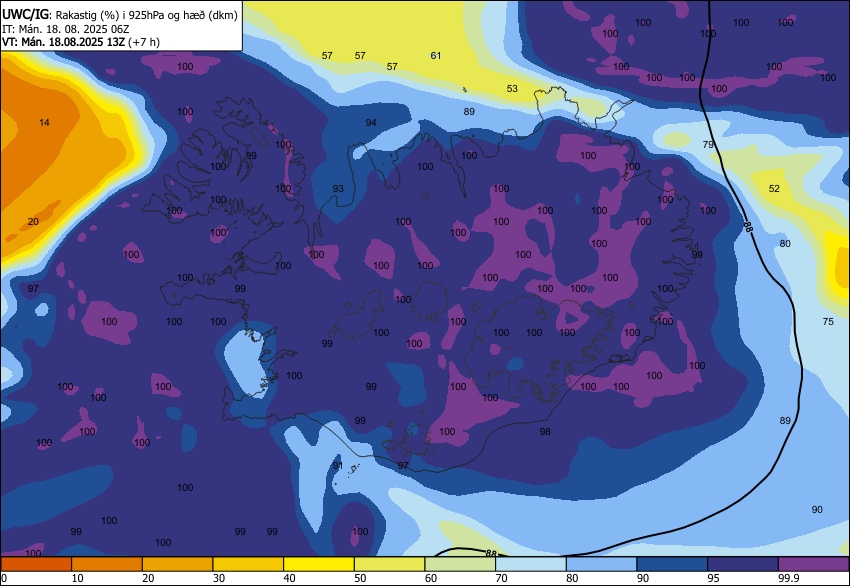Click the (+7 h) forecast offset text
The image size is (850, 586).
[x=144, y=42]
